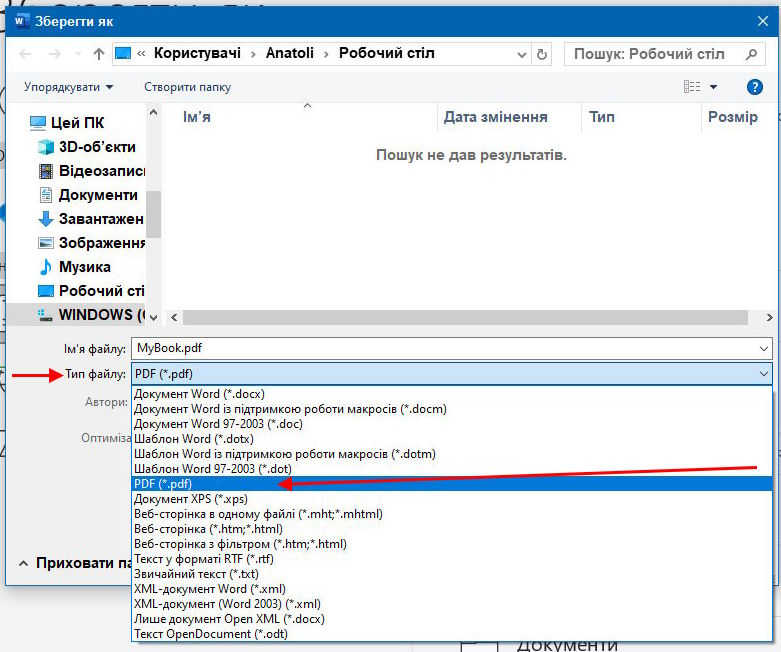Click the search magnifier icon

coord(751,54)
